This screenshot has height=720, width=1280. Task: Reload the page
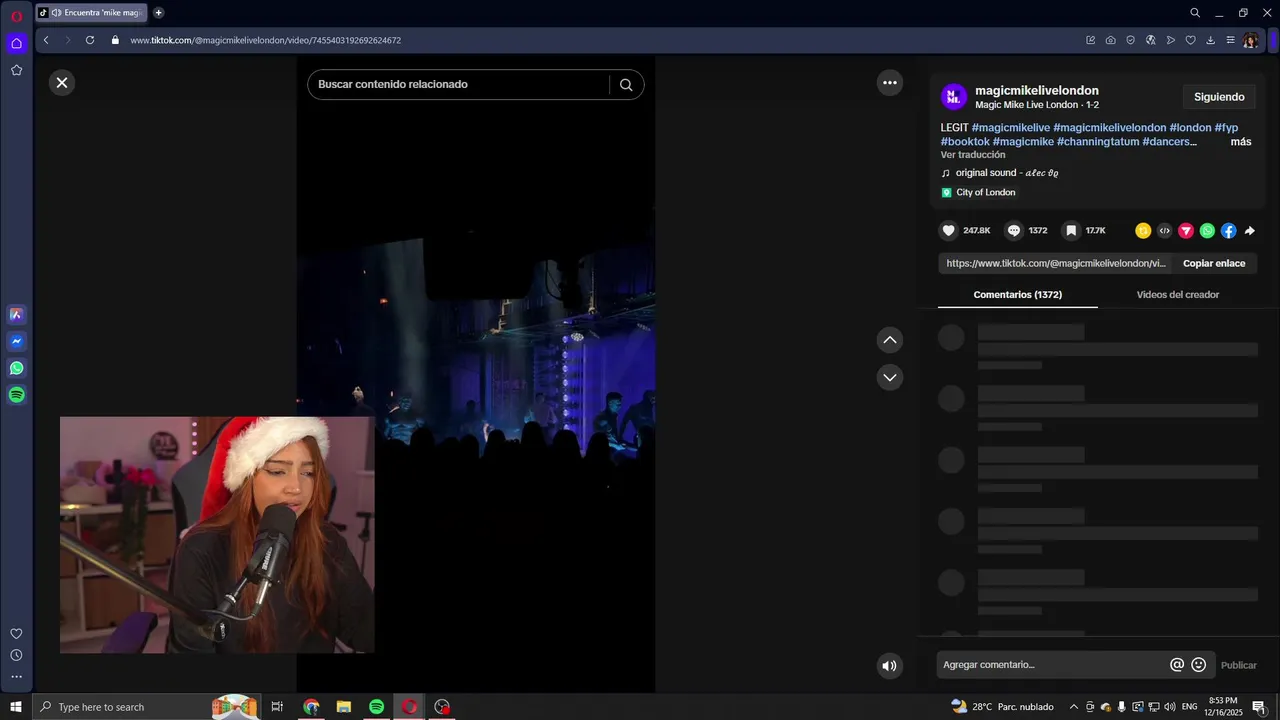coord(90,40)
